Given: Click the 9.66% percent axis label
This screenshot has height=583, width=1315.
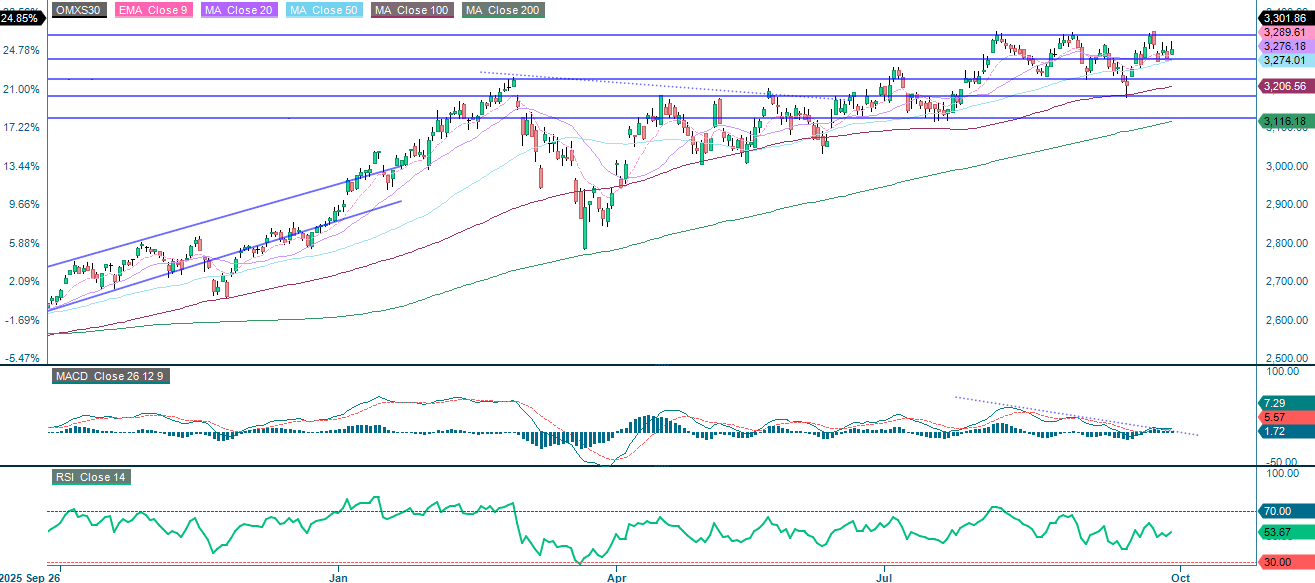Looking at the screenshot, I should click(23, 204).
